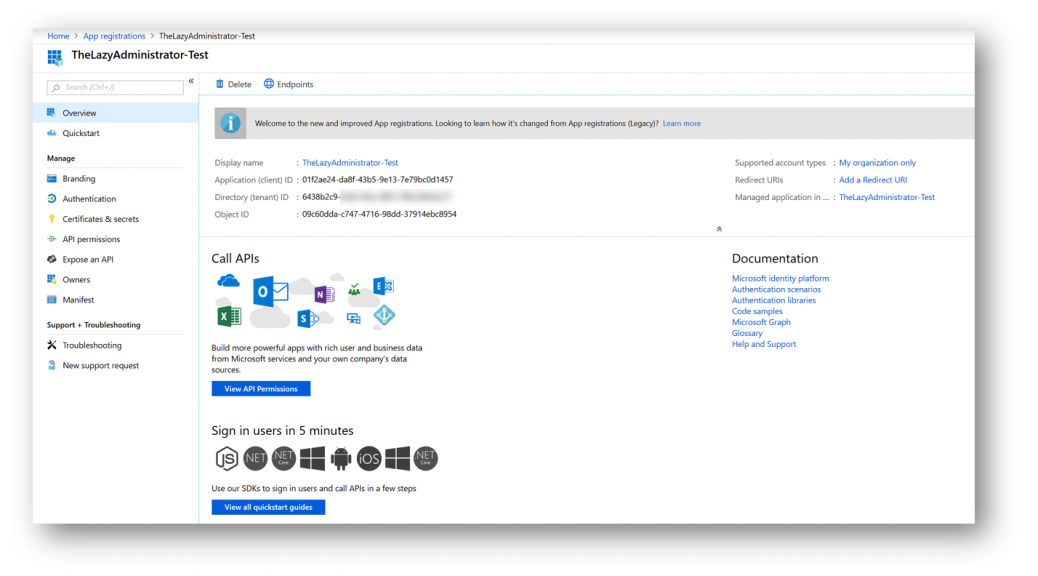
Task: Click the Manifest icon in sidebar
Action: pyautogui.click(x=51, y=300)
